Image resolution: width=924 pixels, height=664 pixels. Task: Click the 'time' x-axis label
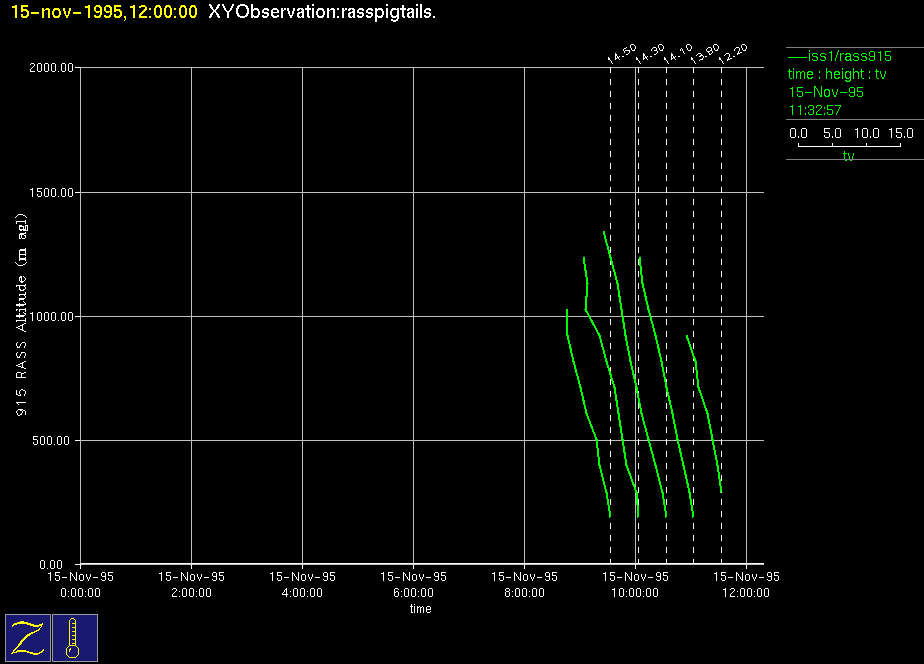point(421,609)
